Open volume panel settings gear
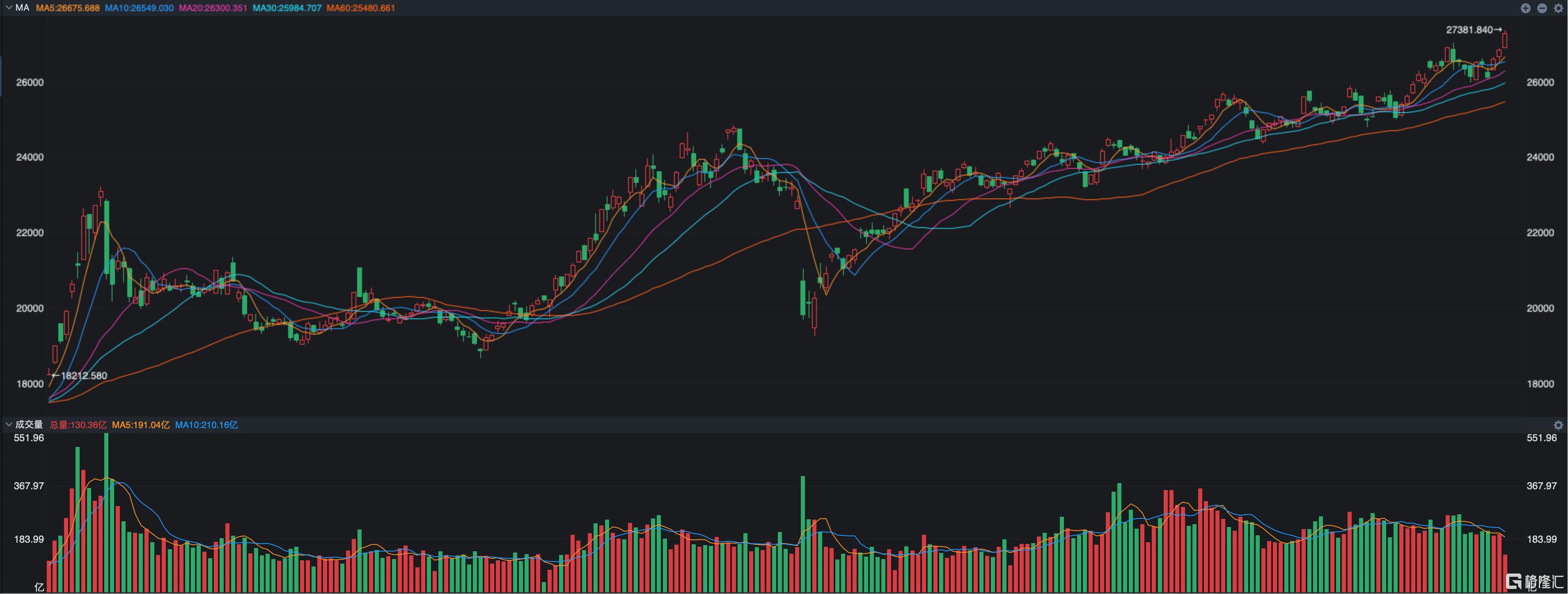The image size is (1568, 594). click(1558, 425)
